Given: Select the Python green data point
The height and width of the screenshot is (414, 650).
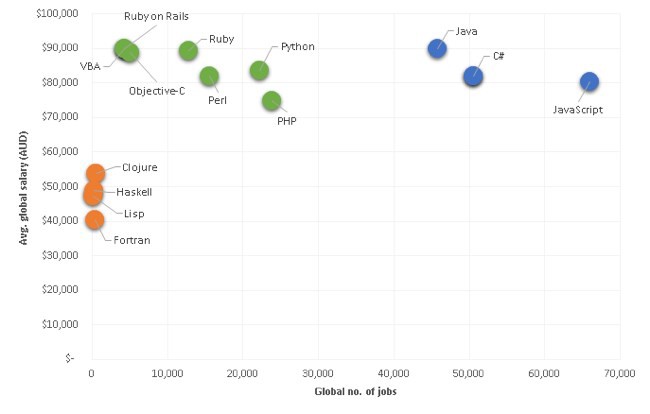Looking at the screenshot, I should [259, 70].
